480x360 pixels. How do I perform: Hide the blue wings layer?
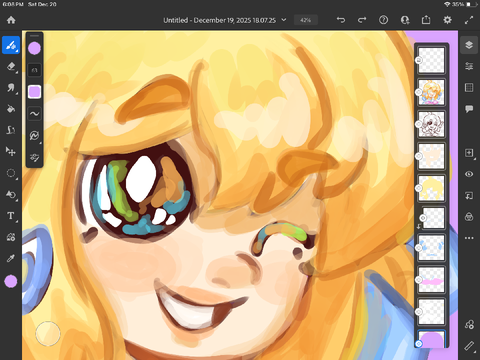click(x=419, y=248)
